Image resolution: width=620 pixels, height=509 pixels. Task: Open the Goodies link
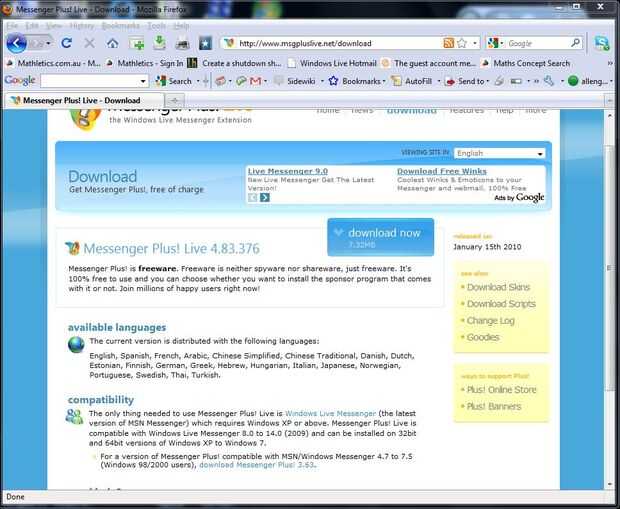pyautogui.click(x=483, y=337)
